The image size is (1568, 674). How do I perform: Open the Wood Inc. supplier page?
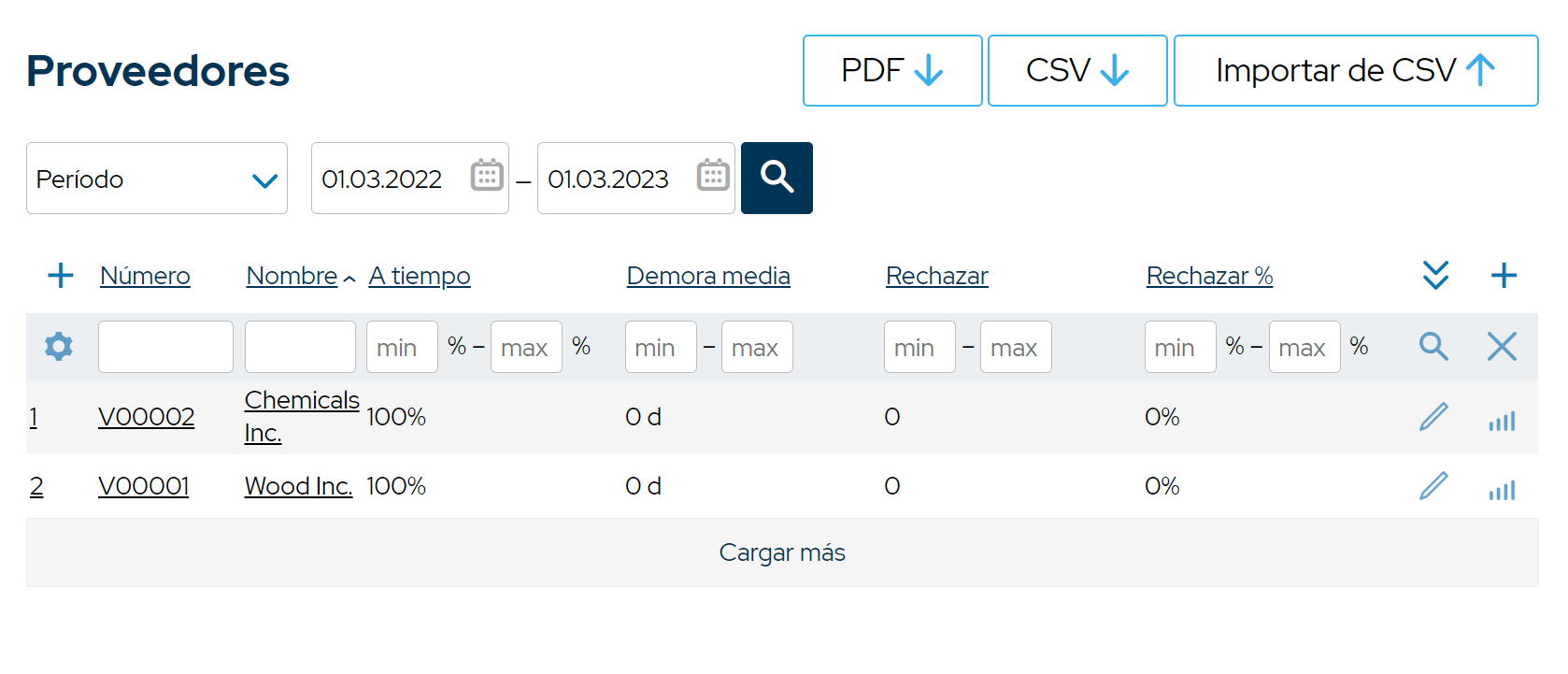298,486
